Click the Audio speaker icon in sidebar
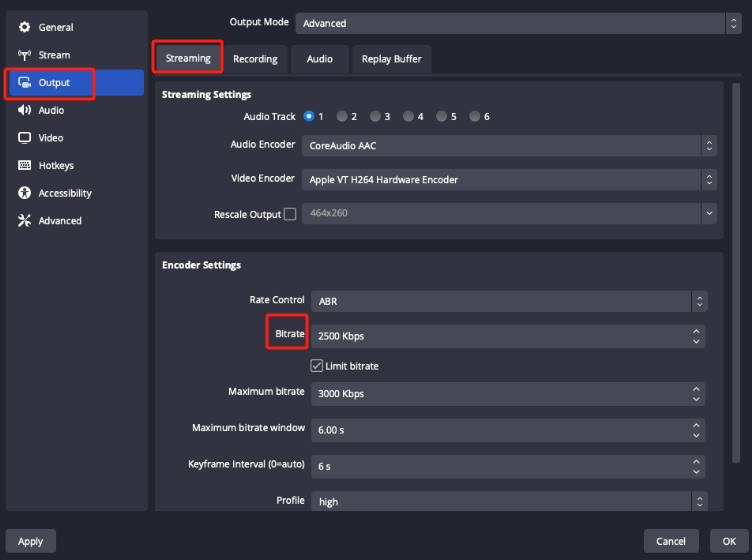Screen dimensions: 752x560 tap(24, 110)
